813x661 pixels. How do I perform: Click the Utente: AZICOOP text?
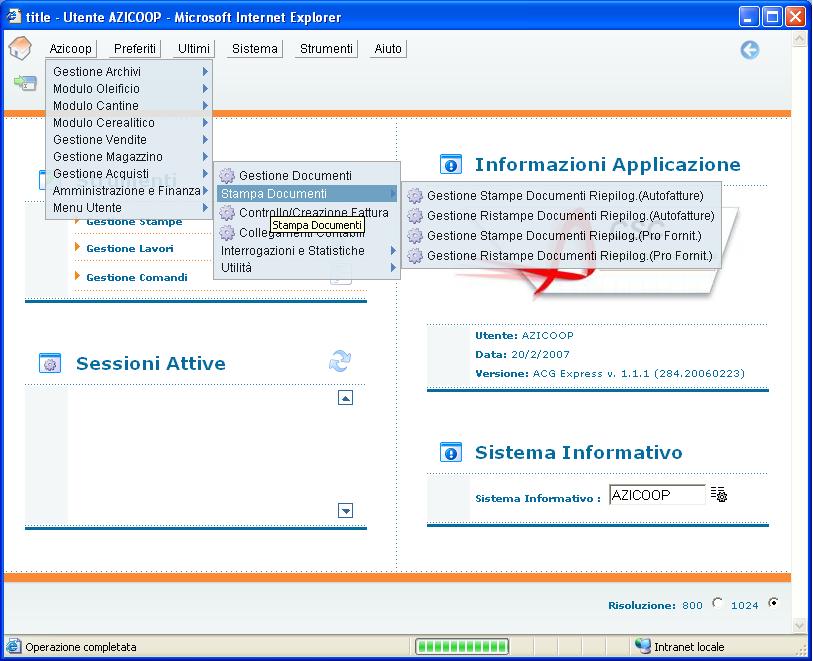pos(524,335)
